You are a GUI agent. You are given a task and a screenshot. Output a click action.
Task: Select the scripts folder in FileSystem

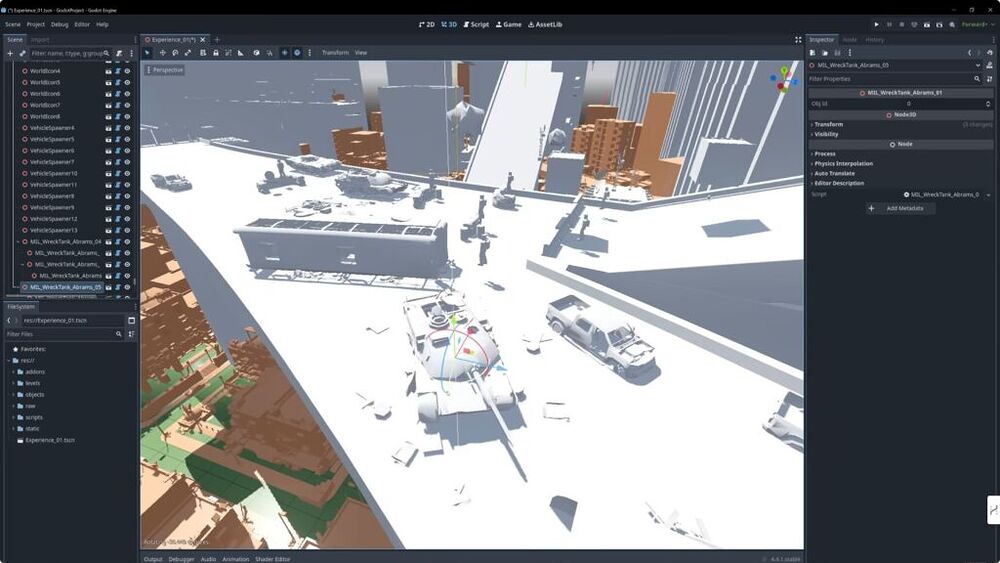[34, 417]
